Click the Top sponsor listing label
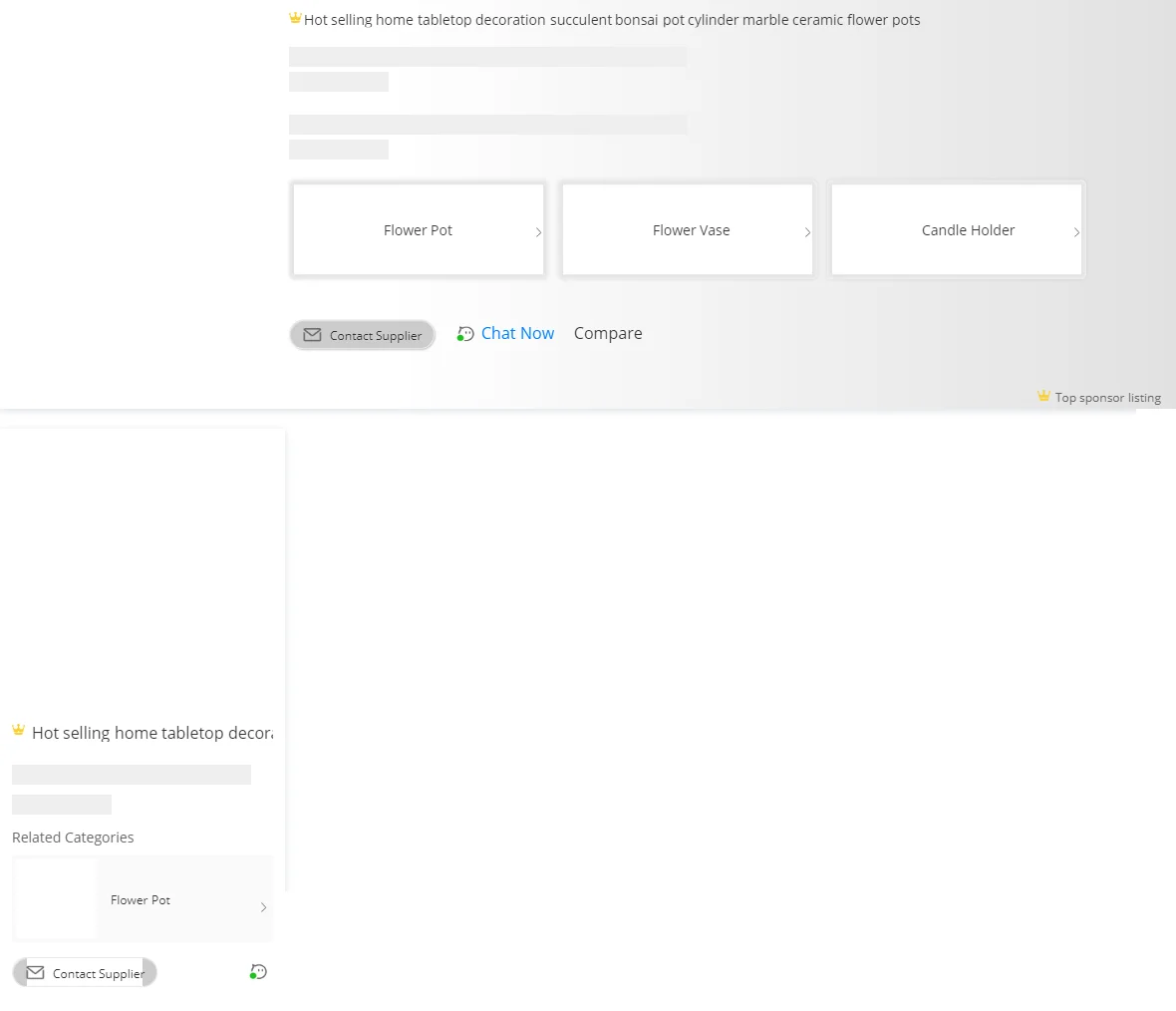Viewport: 1176px width, 1011px height. (1107, 398)
